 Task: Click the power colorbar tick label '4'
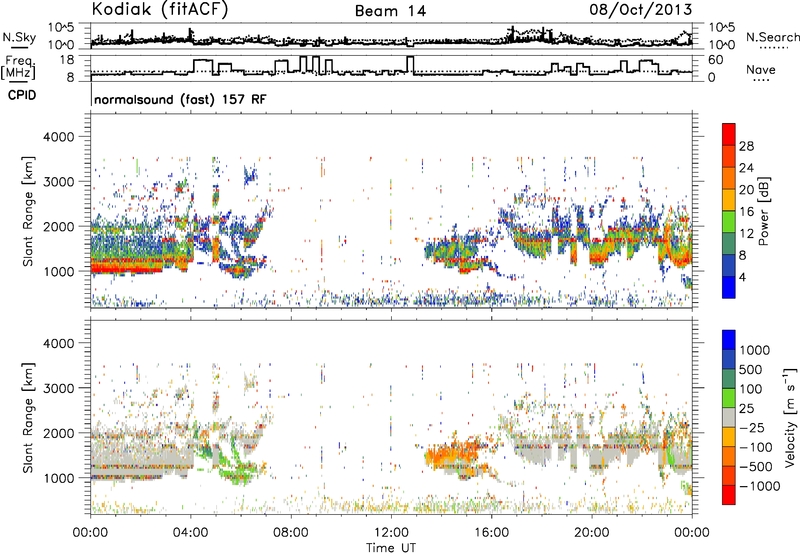pyautogui.click(x=742, y=278)
